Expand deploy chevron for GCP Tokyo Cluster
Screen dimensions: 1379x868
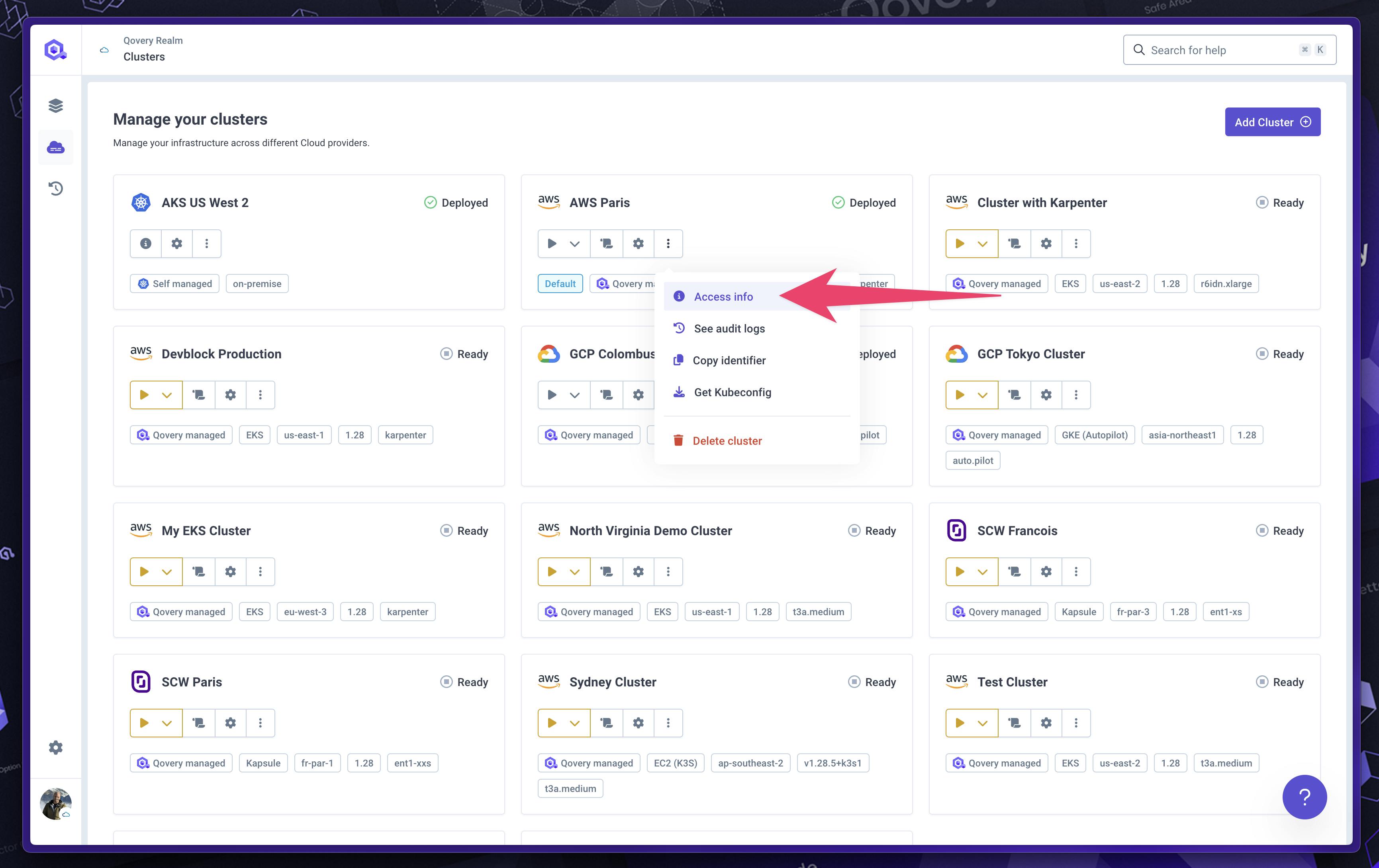(983, 395)
